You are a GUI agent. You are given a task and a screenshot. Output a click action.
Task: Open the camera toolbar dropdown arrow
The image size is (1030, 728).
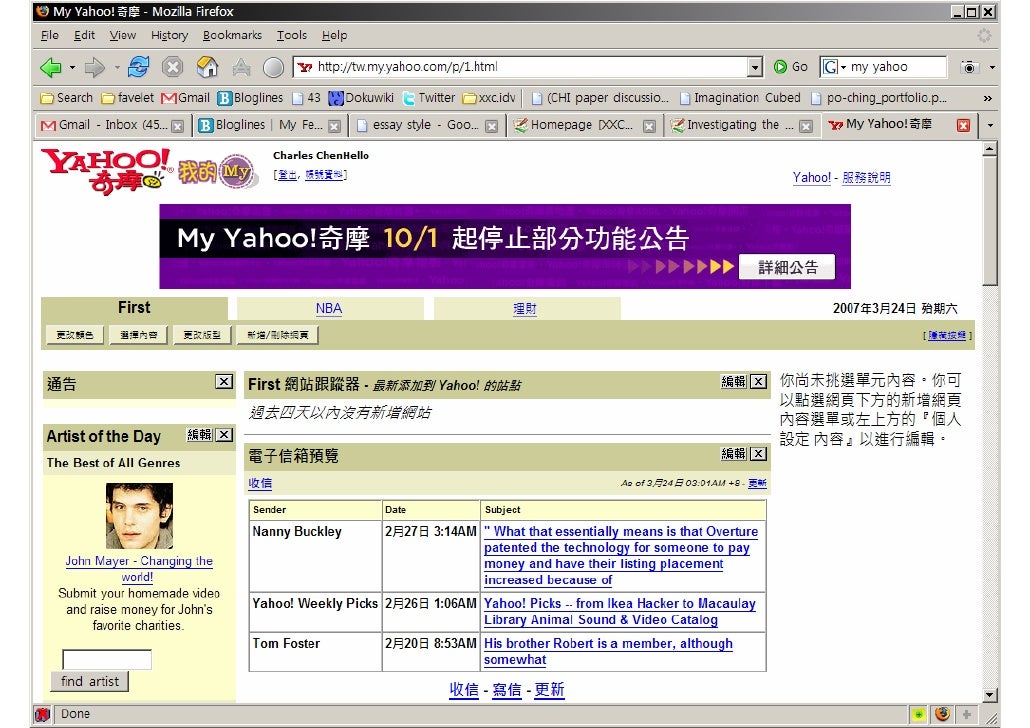[992, 67]
